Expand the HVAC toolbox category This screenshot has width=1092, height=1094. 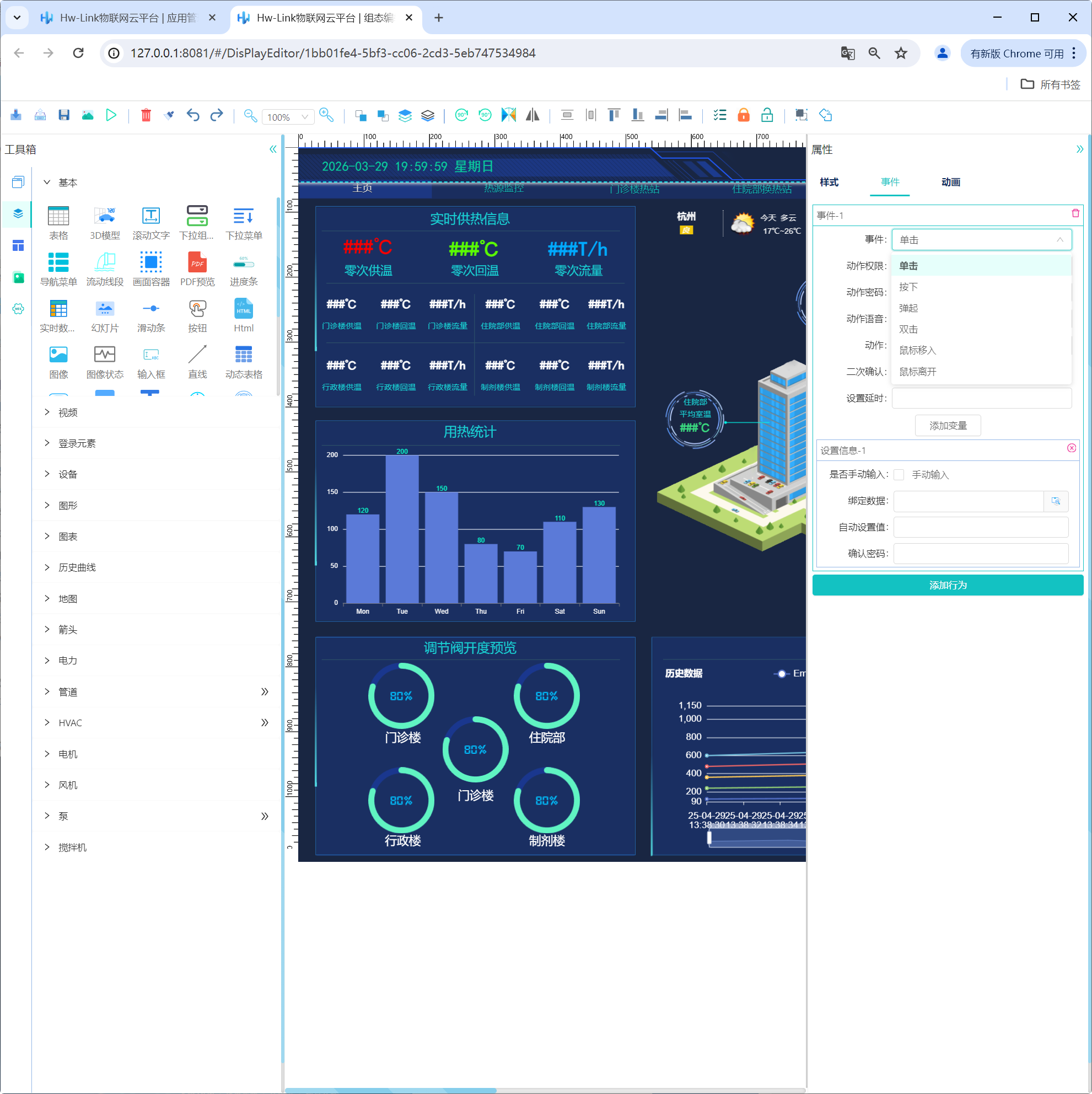69,722
